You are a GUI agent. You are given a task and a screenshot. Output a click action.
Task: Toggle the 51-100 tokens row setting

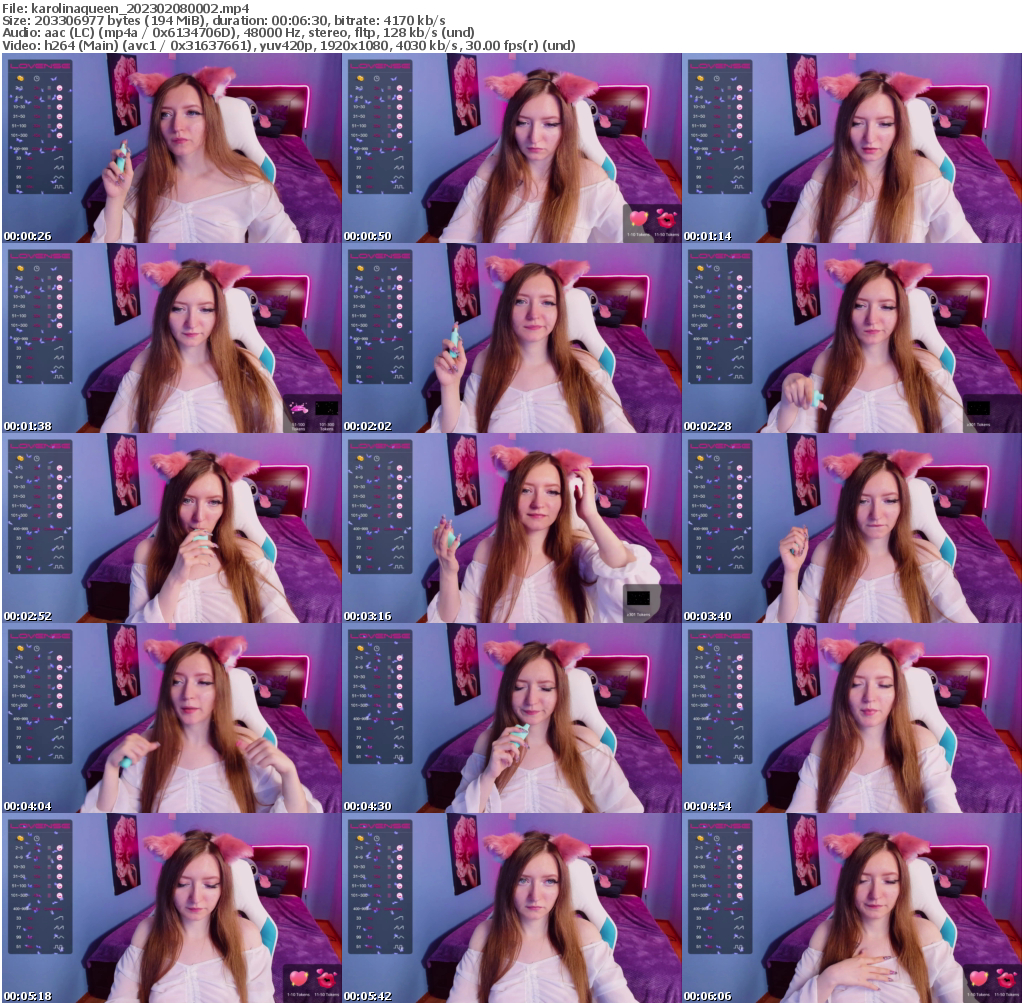tap(48, 126)
